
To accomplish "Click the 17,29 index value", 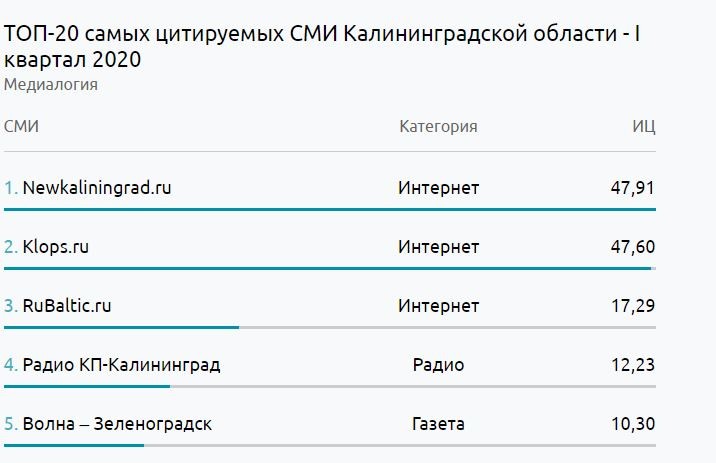I will (x=632, y=306).
